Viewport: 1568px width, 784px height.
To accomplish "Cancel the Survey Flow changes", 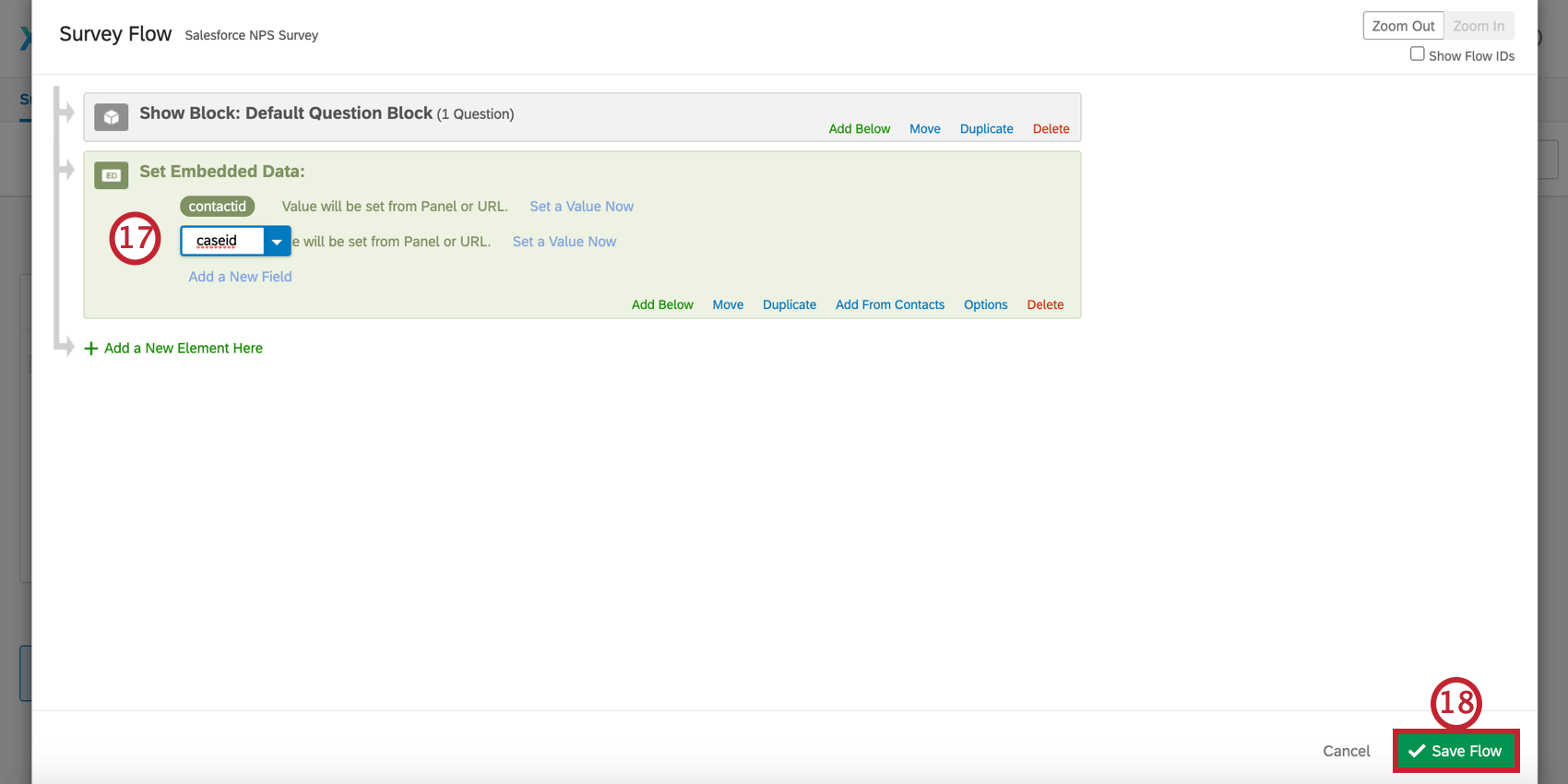I will [x=1346, y=751].
